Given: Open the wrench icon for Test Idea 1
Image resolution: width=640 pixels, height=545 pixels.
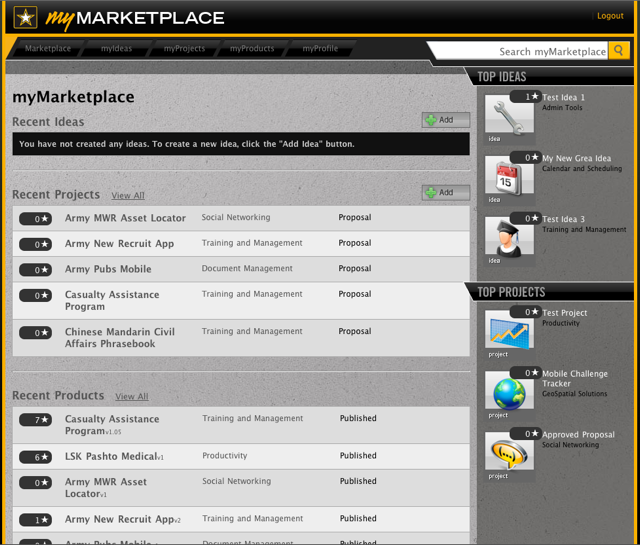Looking at the screenshot, I should click(509, 120).
